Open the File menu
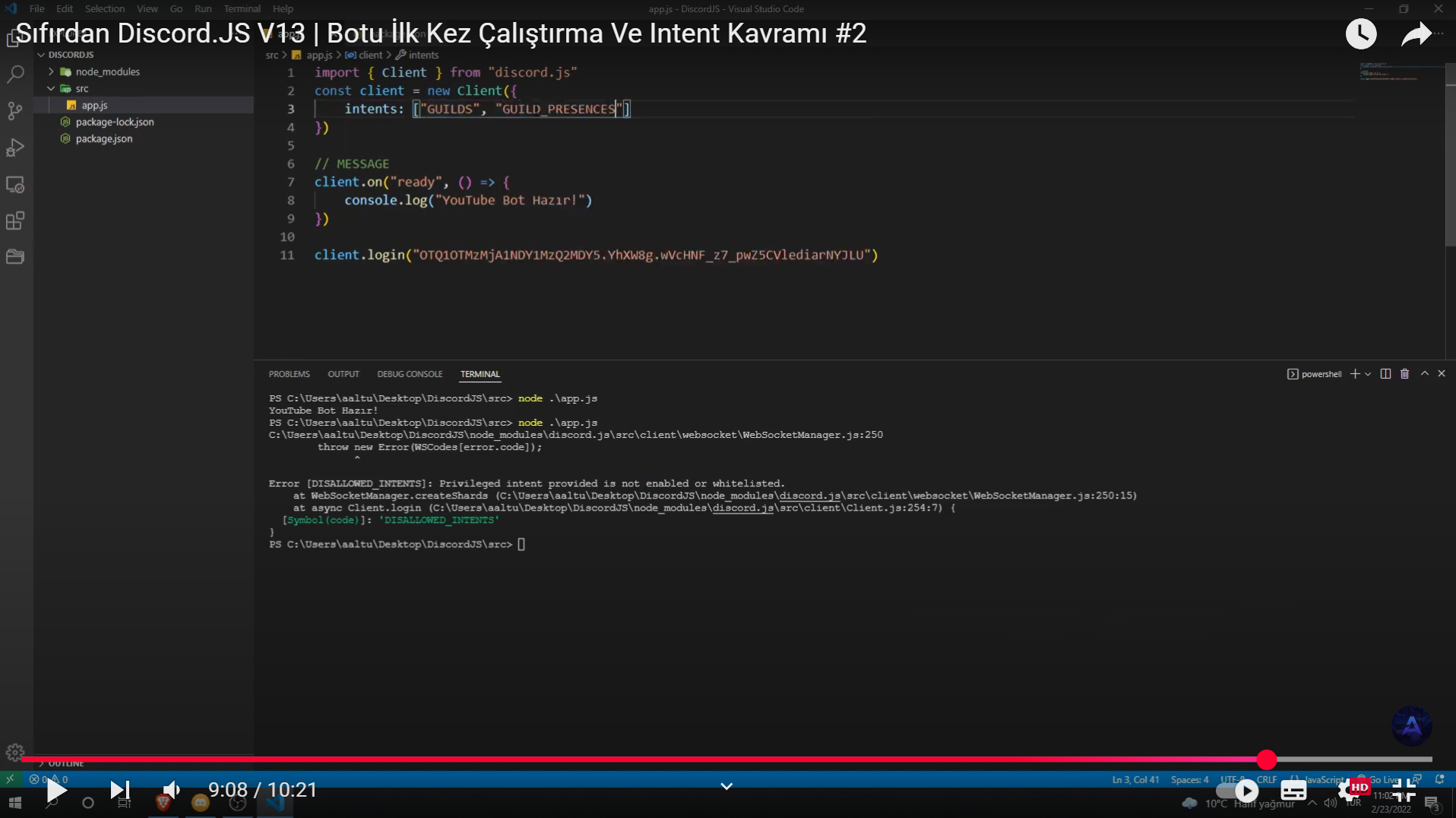The width and height of the screenshot is (1456, 818). click(36, 8)
